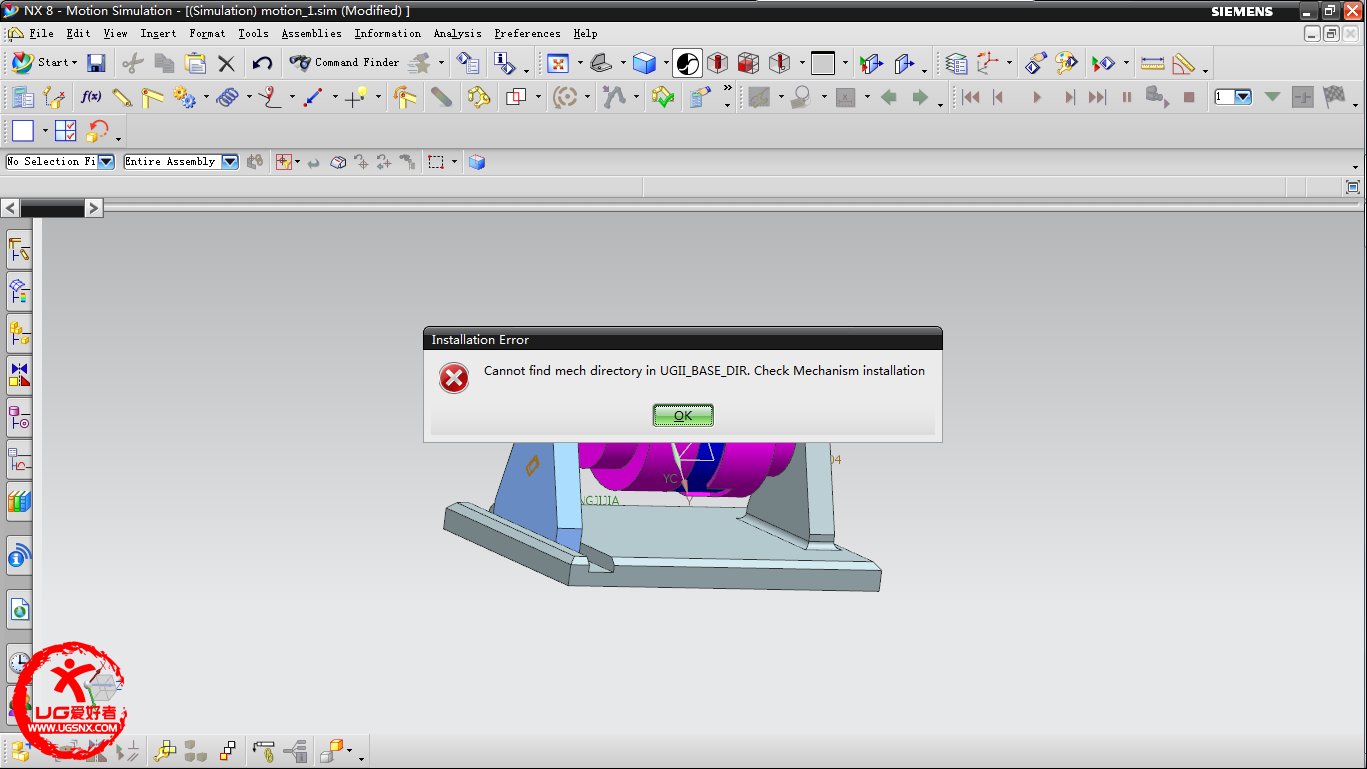Image resolution: width=1367 pixels, height=769 pixels.
Task: Open the animation step number dropdown
Action: (x=1243, y=97)
